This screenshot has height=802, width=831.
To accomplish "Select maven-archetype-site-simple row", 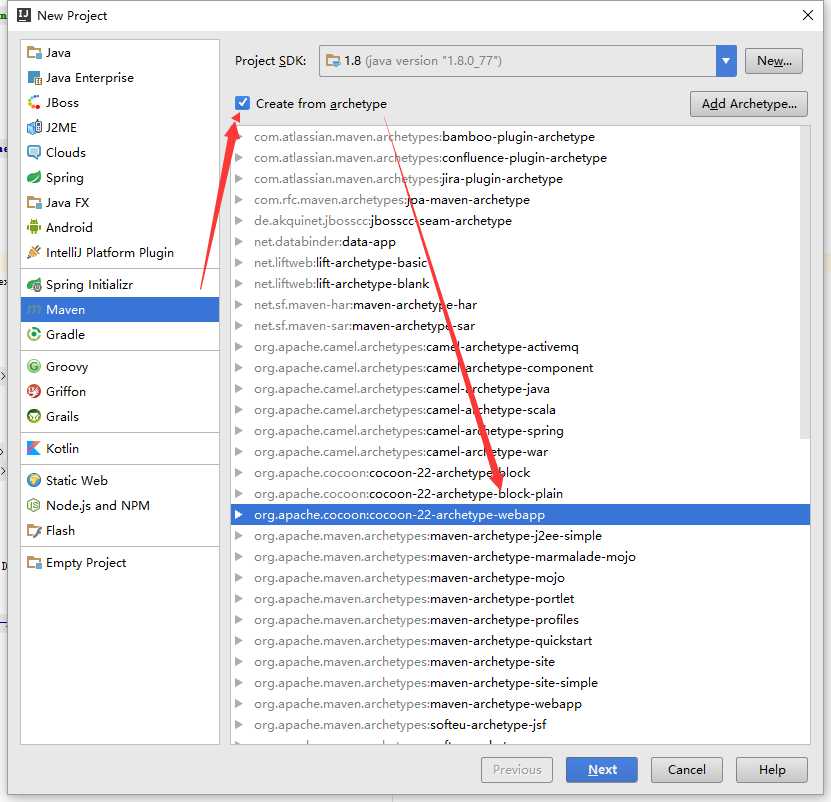I will coord(520,682).
